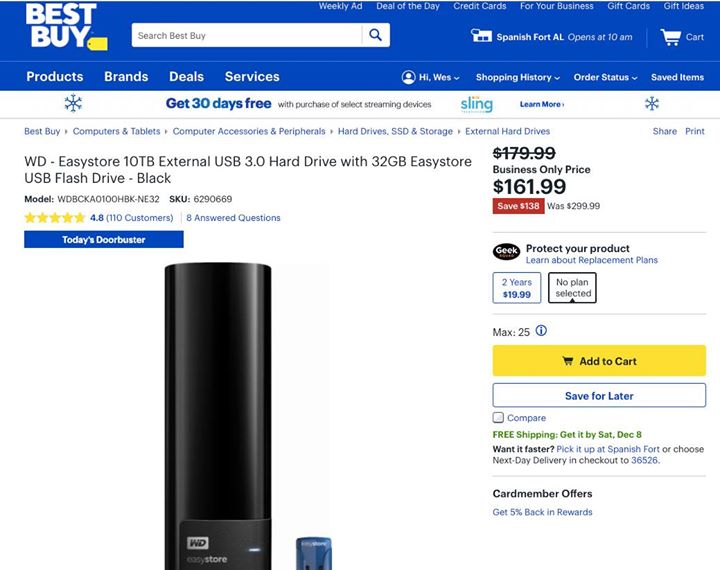Click the store locator icon
Image resolution: width=720 pixels, height=570 pixels.
[482, 37]
